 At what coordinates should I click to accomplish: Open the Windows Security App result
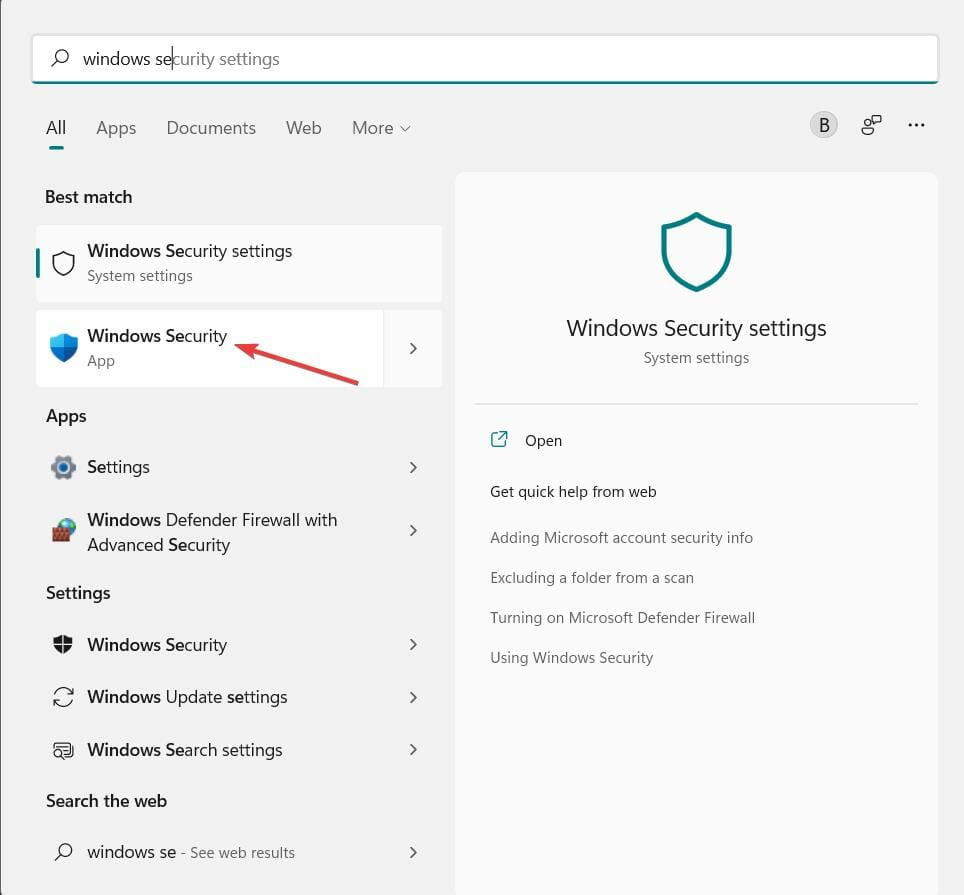(210, 348)
